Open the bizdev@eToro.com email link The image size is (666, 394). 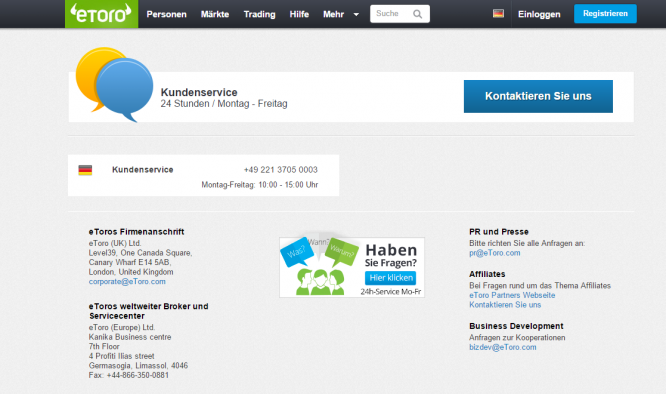pyautogui.click(x=502, y=347)
